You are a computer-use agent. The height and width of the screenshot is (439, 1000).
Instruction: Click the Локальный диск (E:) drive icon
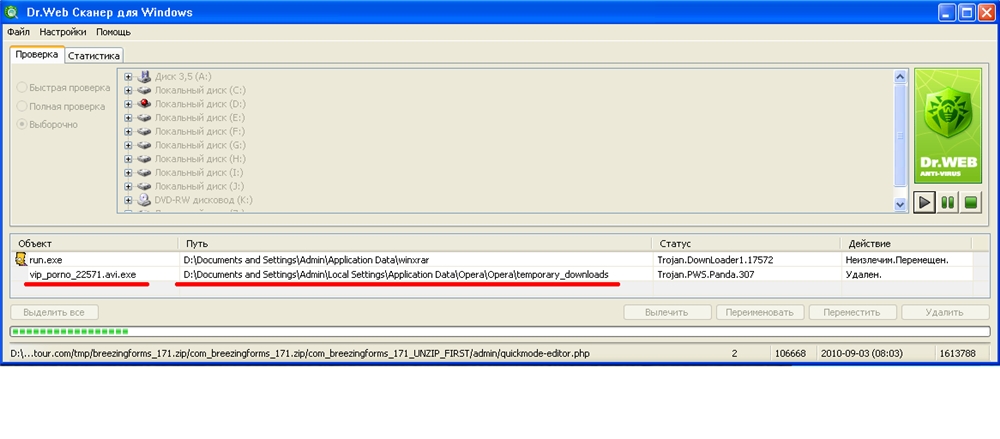point(144,117)
